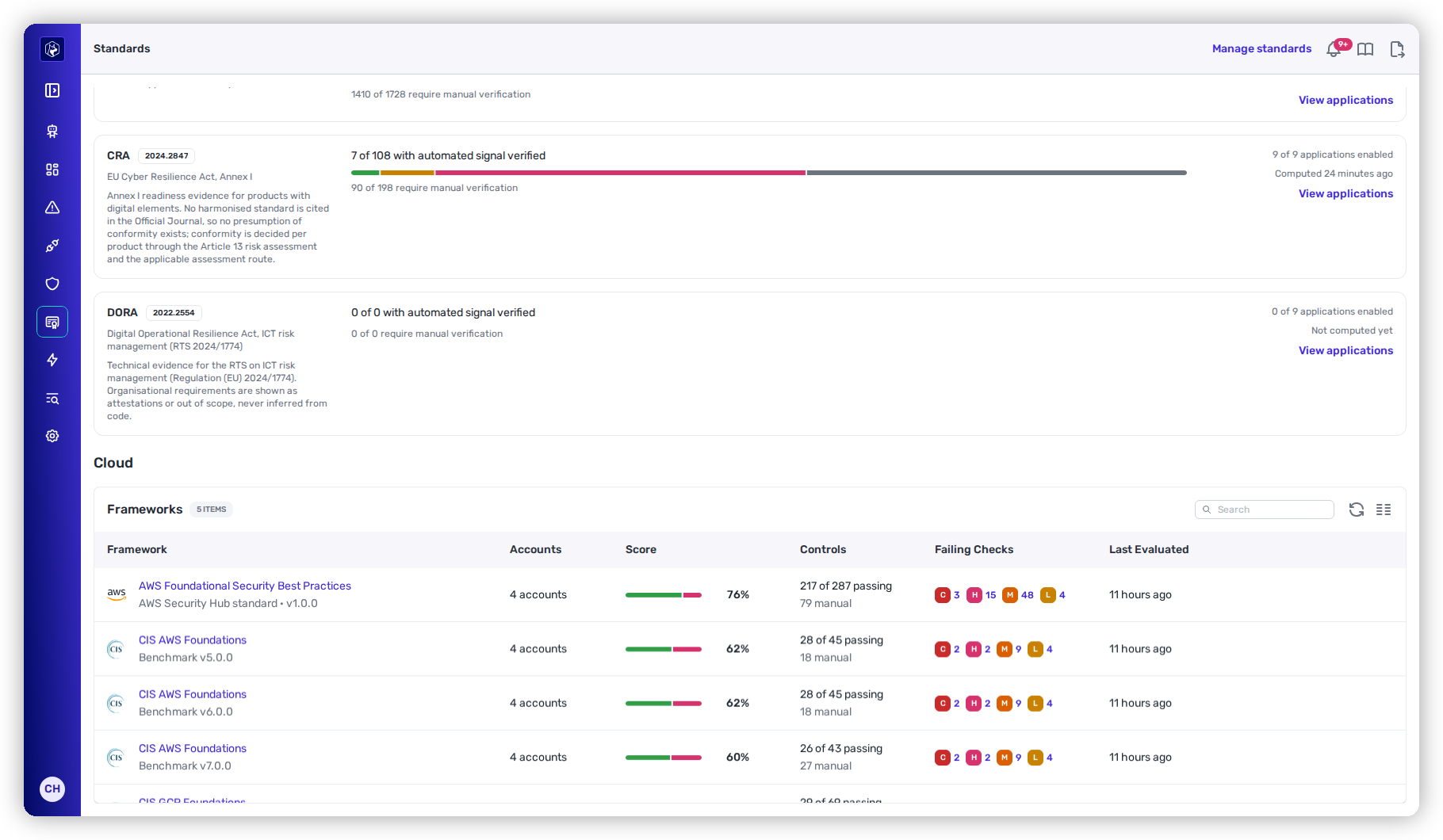Click the export document icon in header
The image size is (1443, 840).
click(x=1397, y=49)
